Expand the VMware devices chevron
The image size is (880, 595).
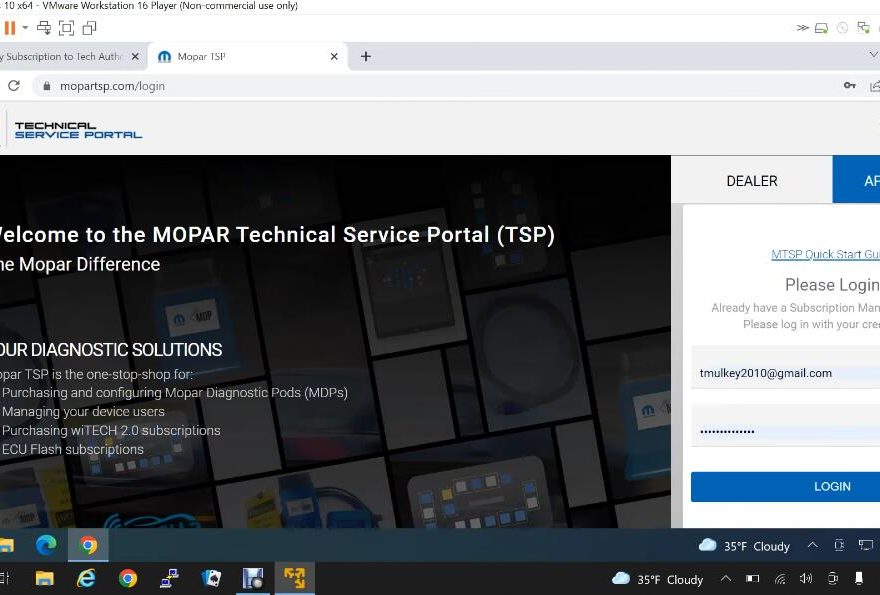(x=803, y=28)
